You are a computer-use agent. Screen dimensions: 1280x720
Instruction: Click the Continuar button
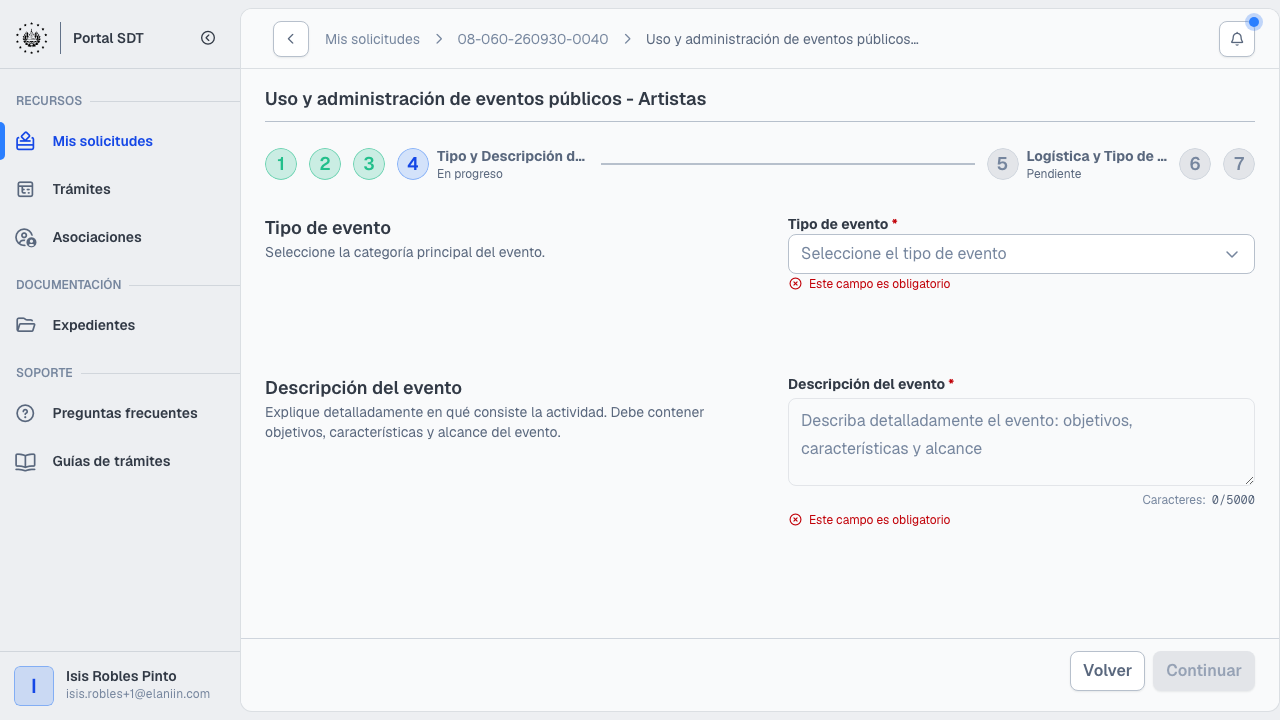click(1204, 671)
